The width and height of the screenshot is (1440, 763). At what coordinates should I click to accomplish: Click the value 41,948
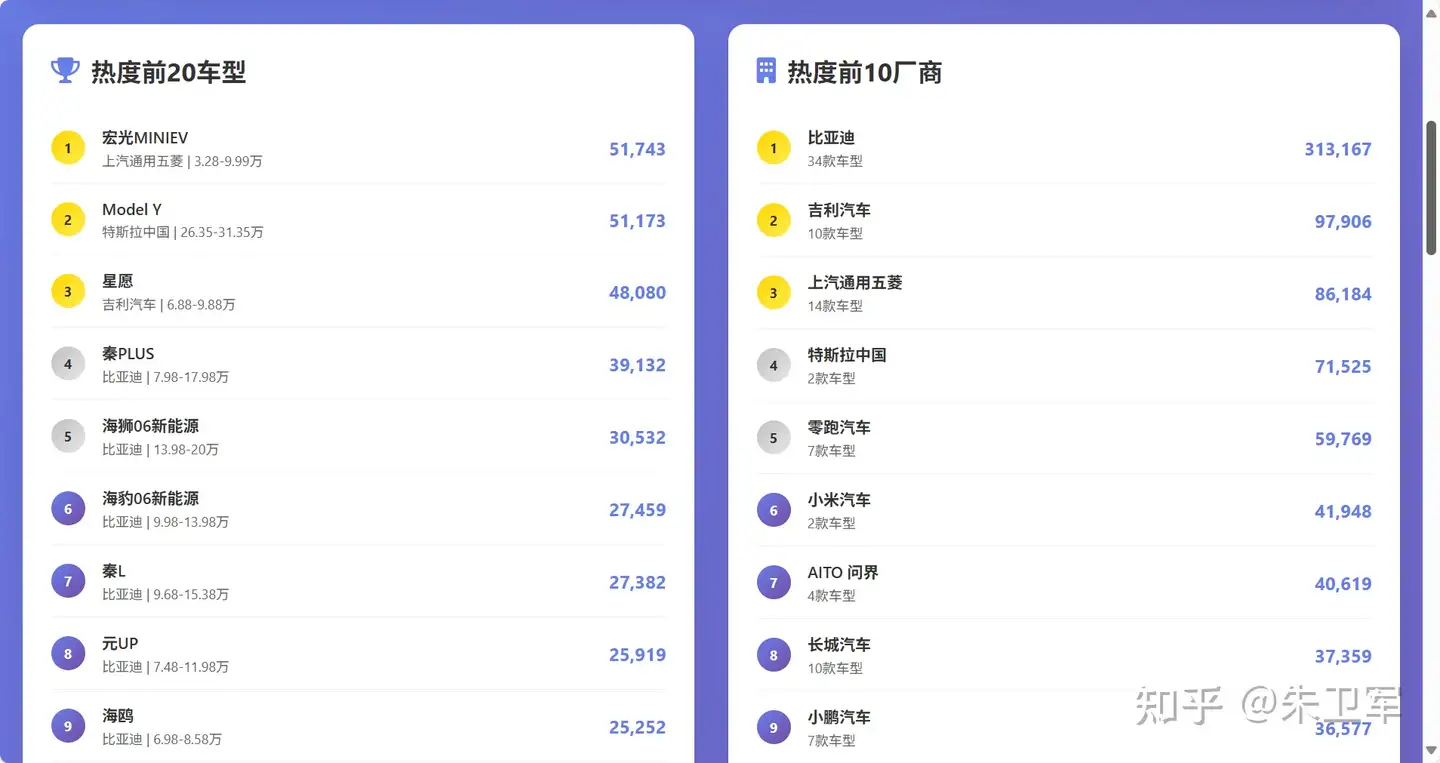(x=1343, y=511)
